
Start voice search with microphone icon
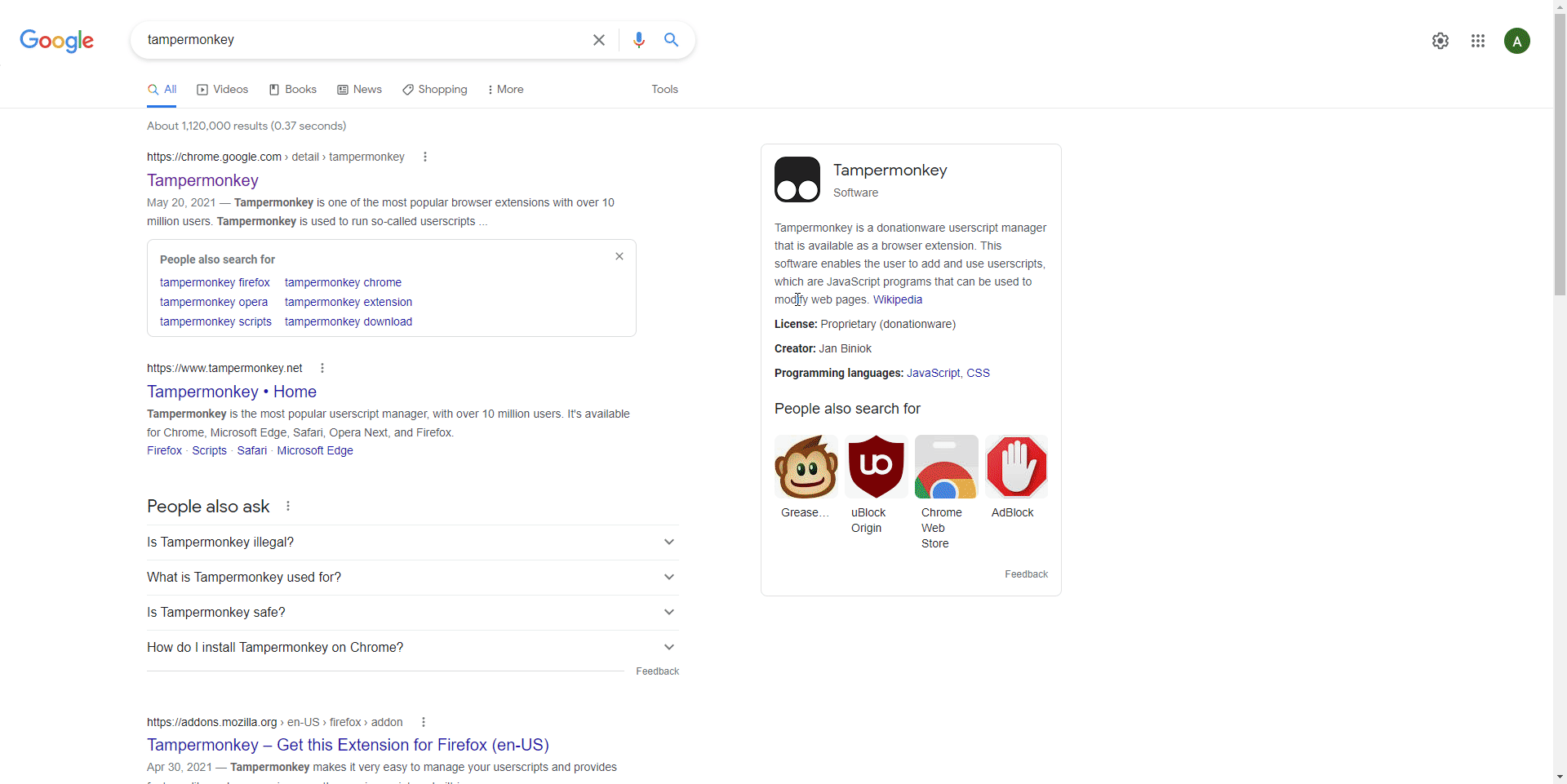[639, 40]
